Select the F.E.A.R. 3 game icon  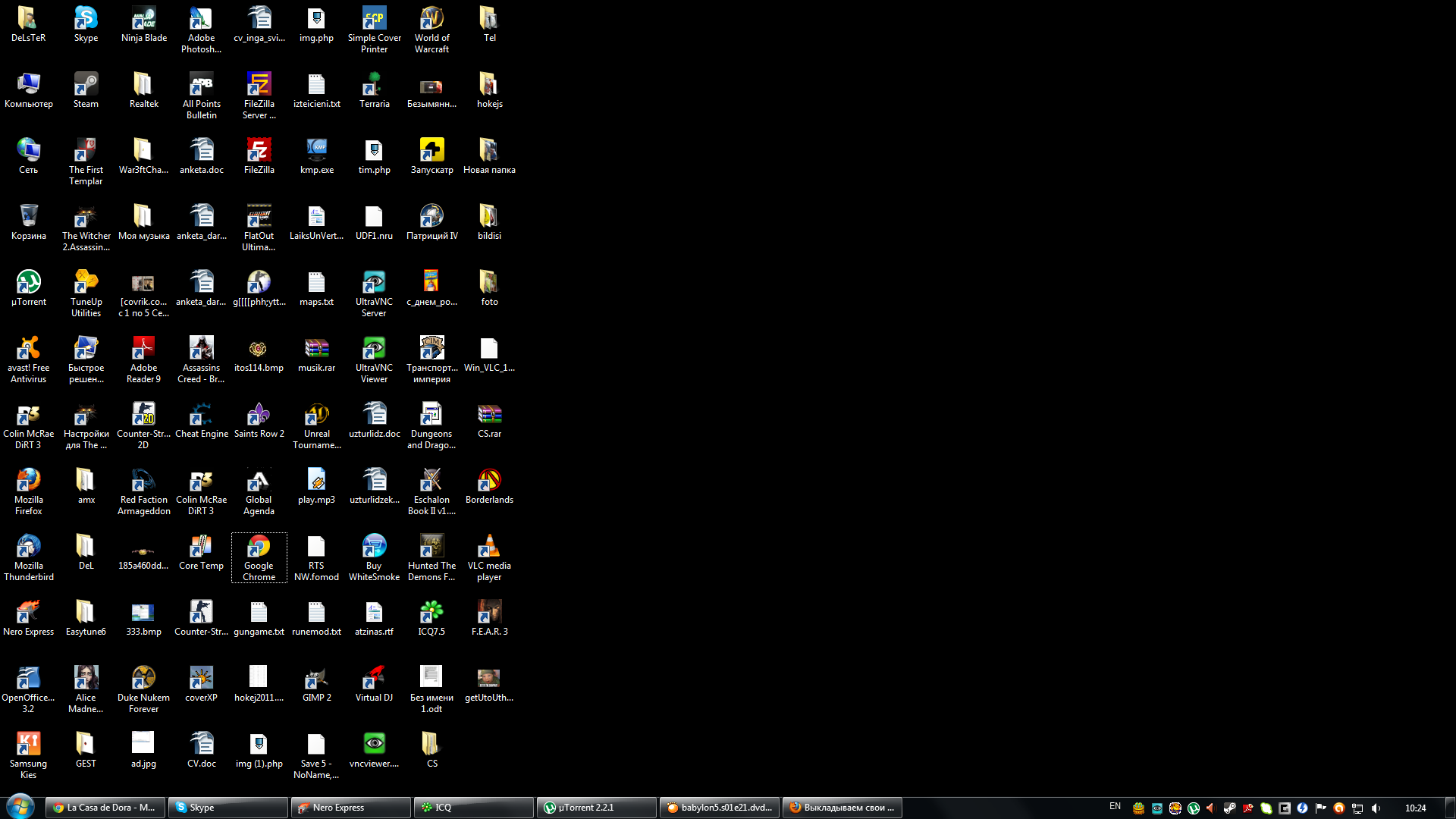(489, 618)
